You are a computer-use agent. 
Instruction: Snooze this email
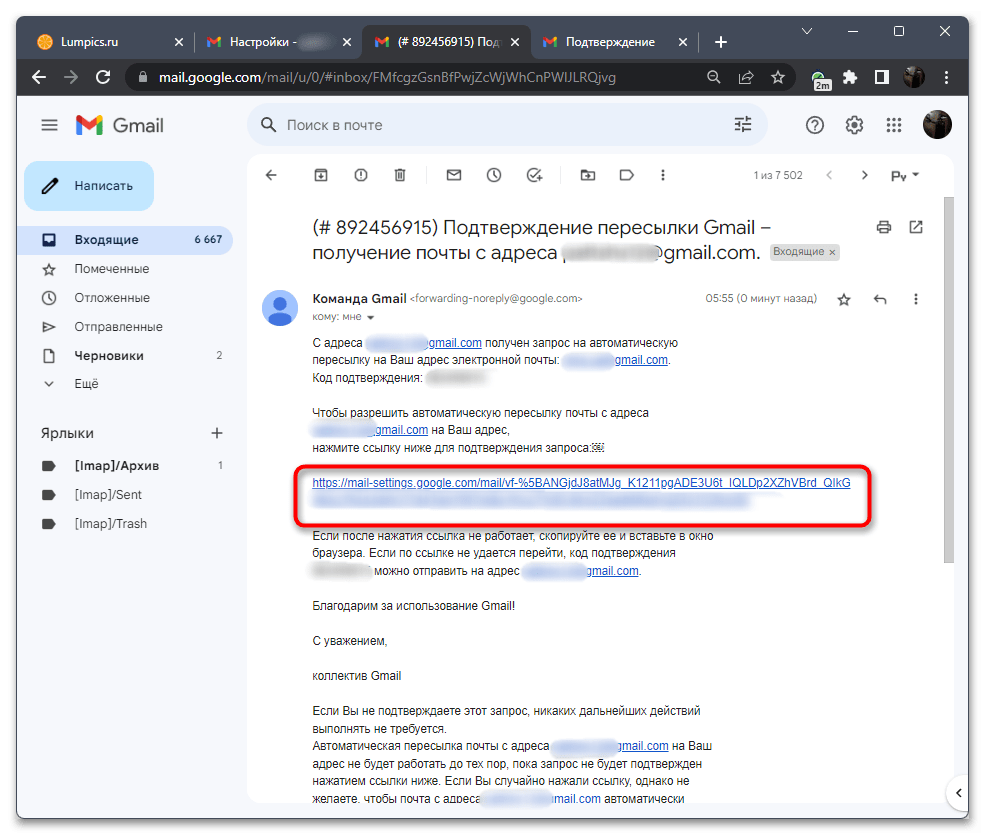[493, 175]
